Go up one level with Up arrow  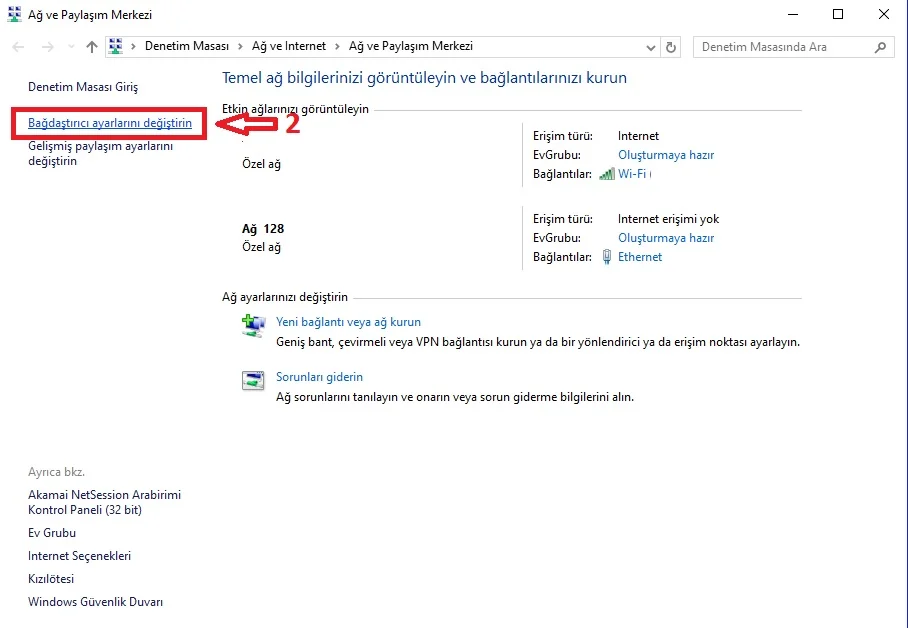92,47
